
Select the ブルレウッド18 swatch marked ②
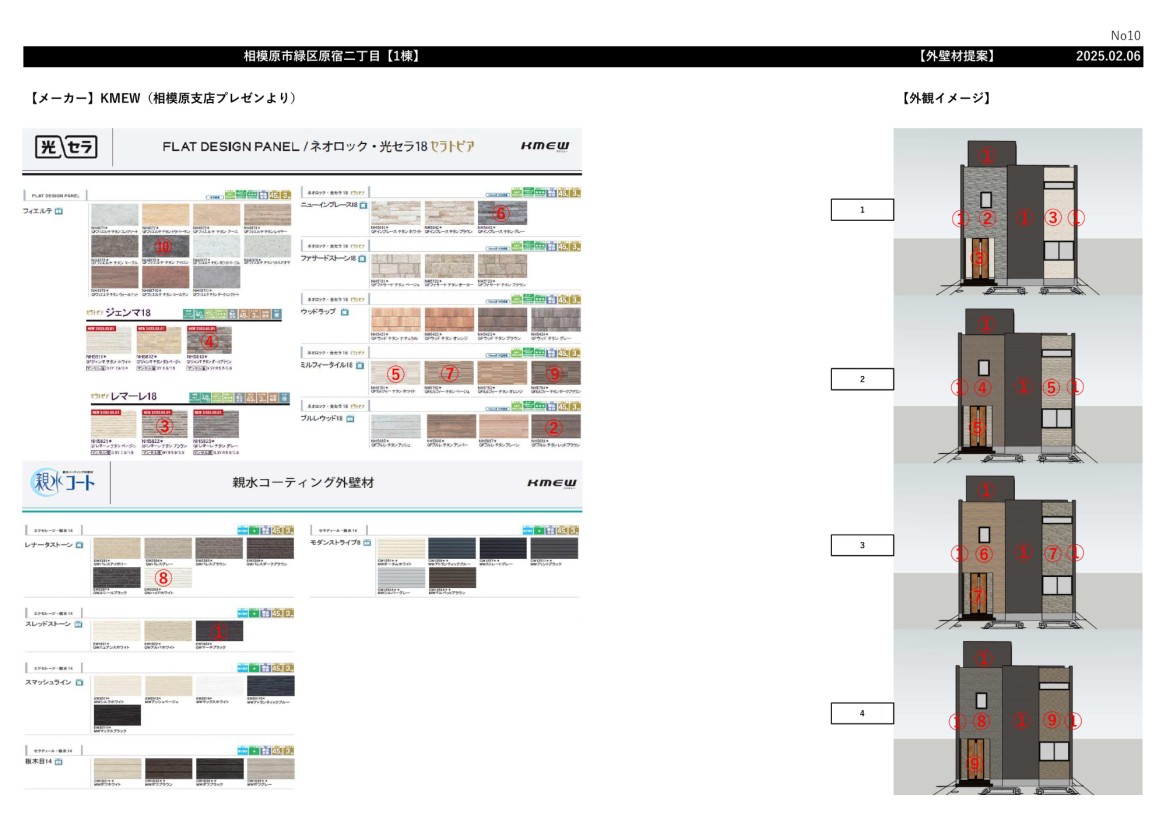point(555,427)
